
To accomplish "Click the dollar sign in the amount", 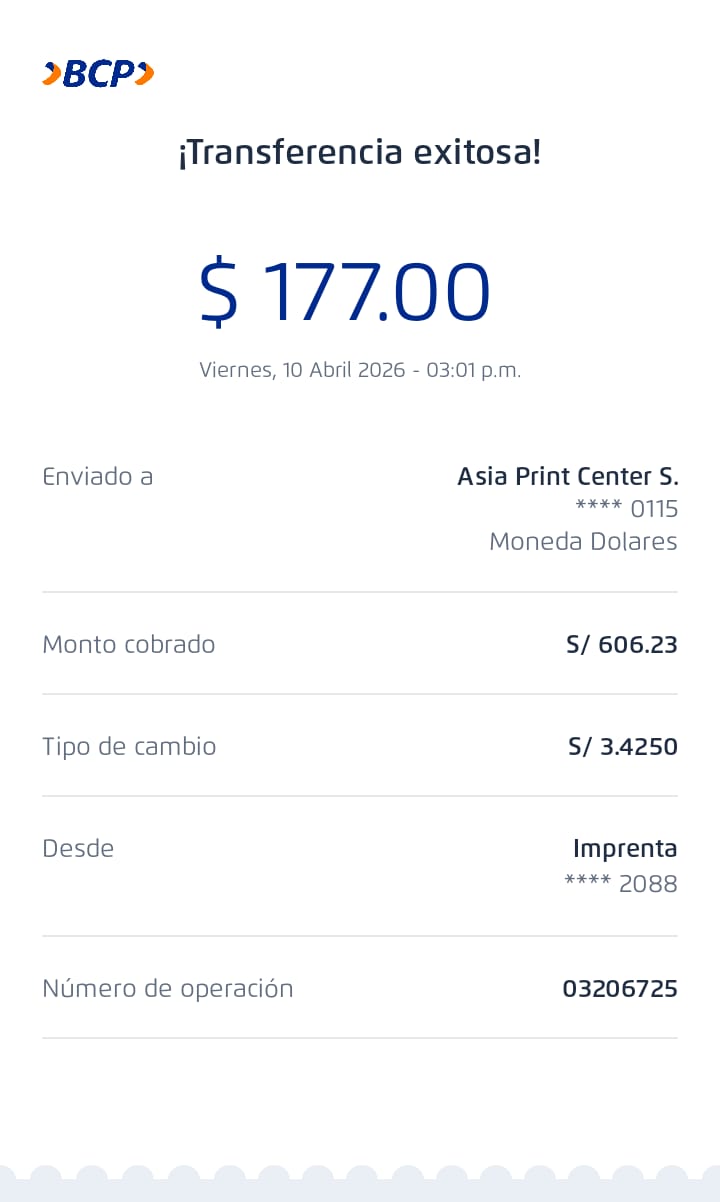I will click(x=219, y=292).
